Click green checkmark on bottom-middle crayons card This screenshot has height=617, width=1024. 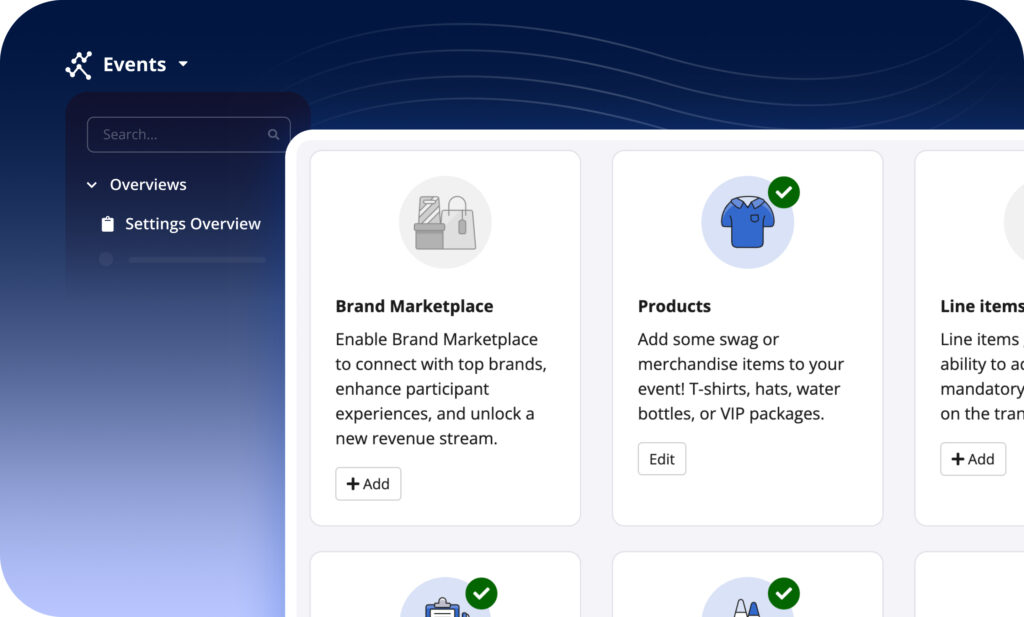click(784, 593)
